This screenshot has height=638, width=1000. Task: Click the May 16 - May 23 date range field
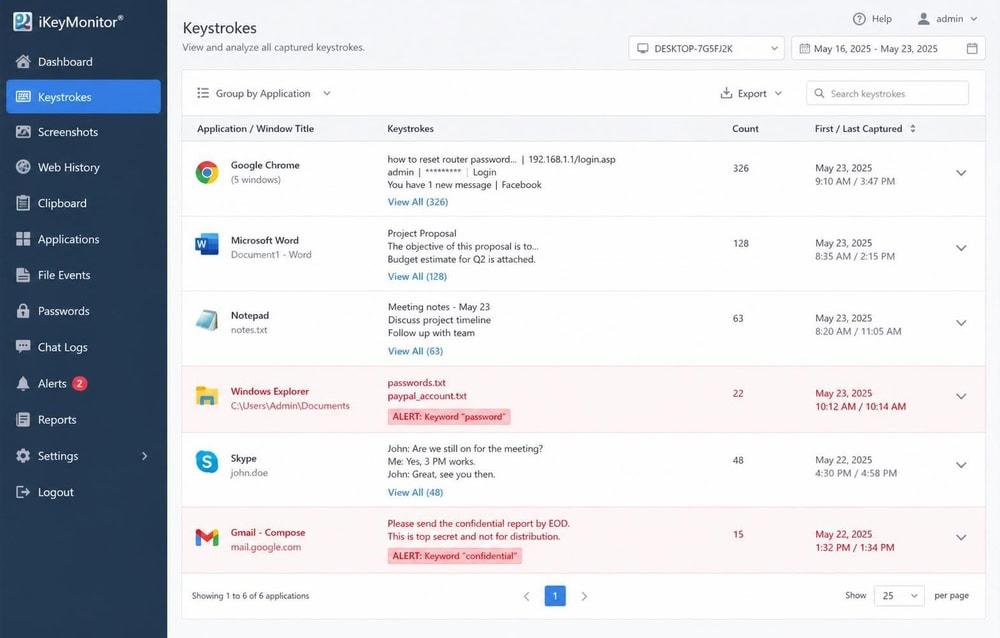click(888, 48)
